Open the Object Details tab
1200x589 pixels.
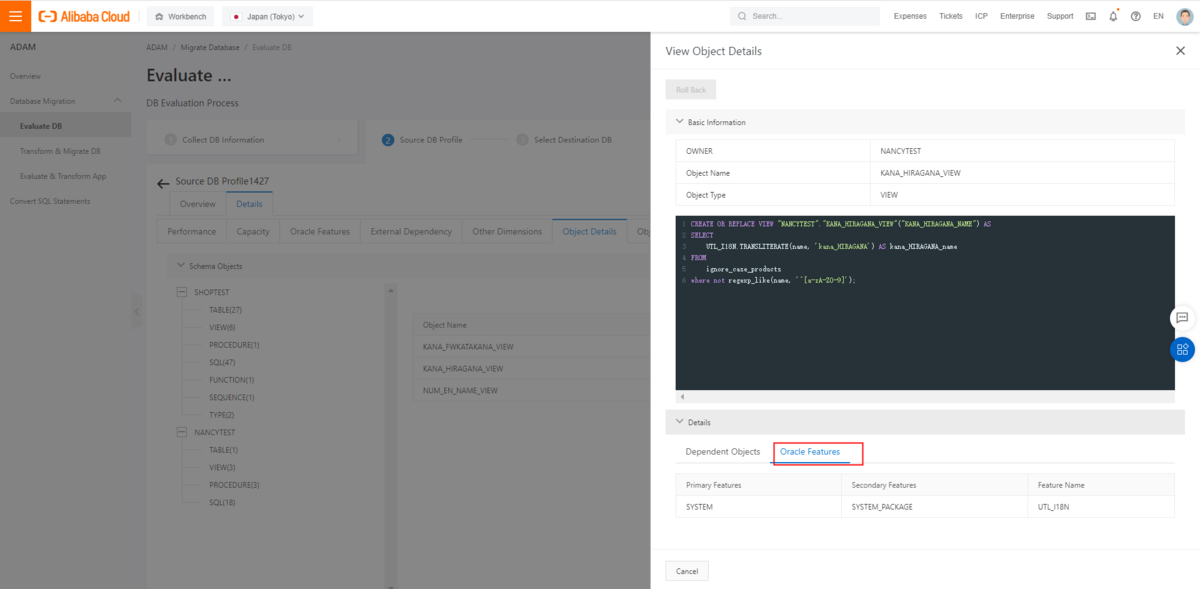589,231
